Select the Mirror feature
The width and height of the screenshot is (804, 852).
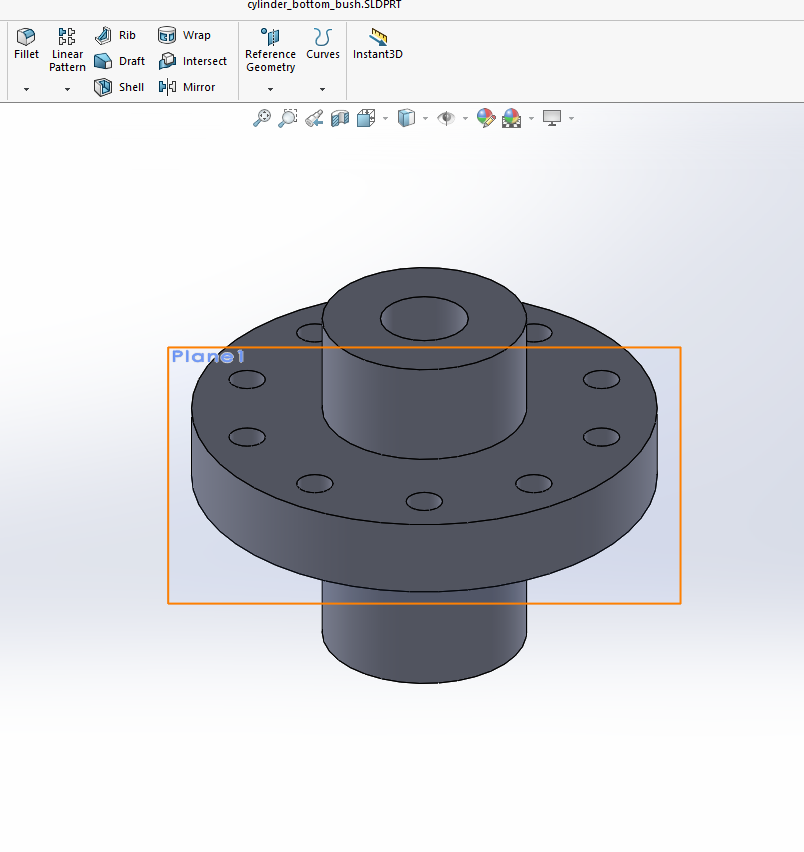coord(187,87)
